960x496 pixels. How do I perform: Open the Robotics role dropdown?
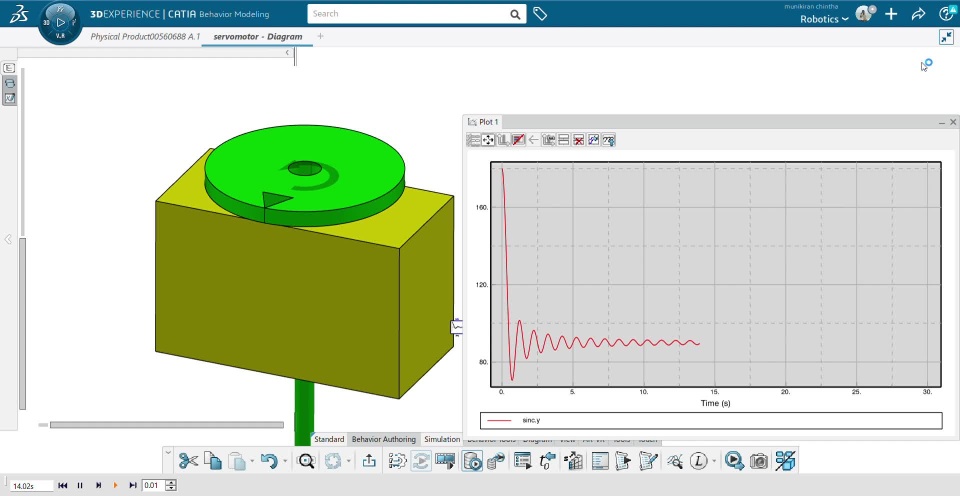824,19
